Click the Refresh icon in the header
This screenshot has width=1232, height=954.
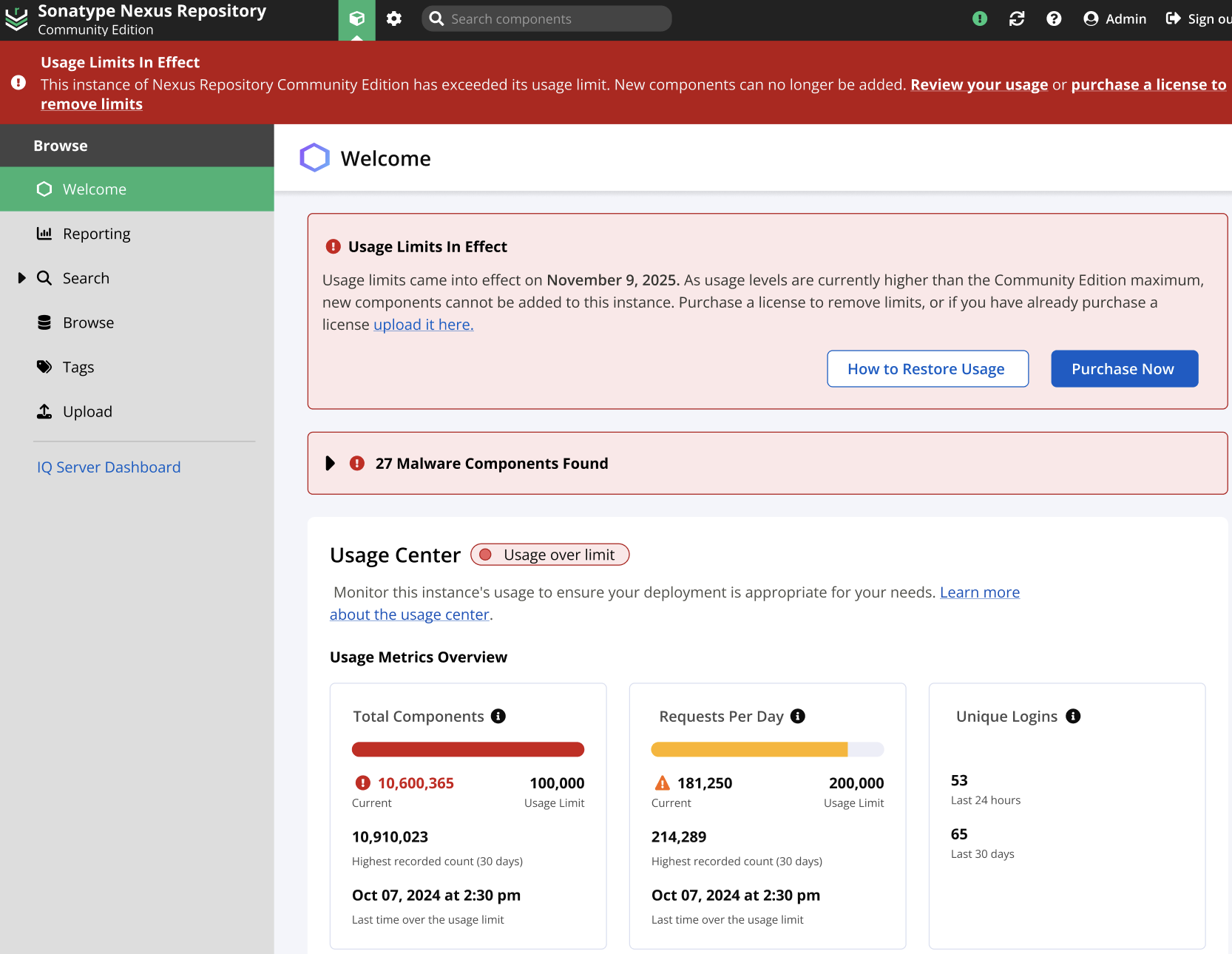(x=1017, y=19)
